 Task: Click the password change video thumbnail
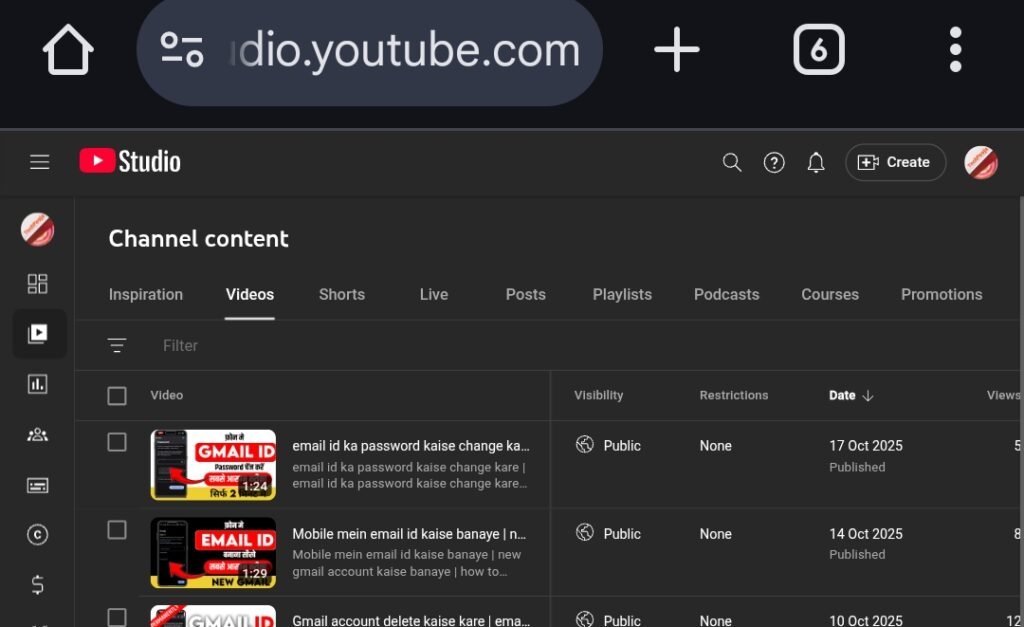click(x=213, y=463)
